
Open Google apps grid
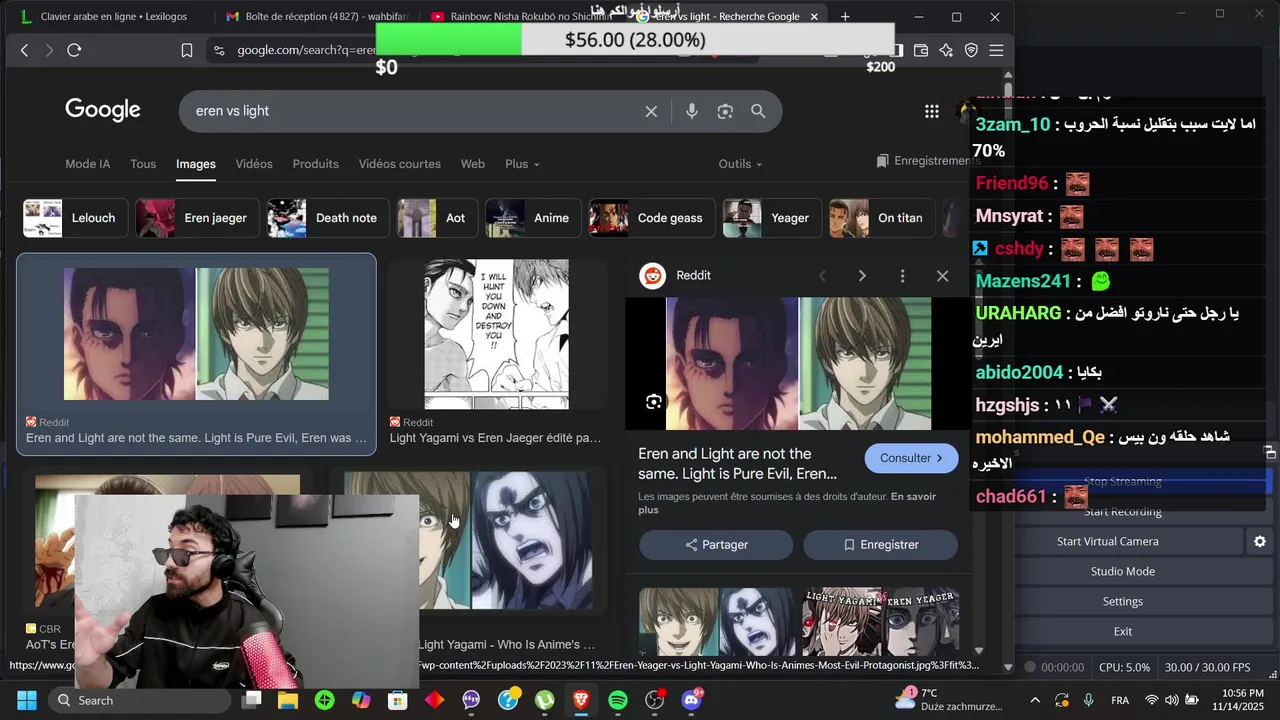tap(931, 111)
